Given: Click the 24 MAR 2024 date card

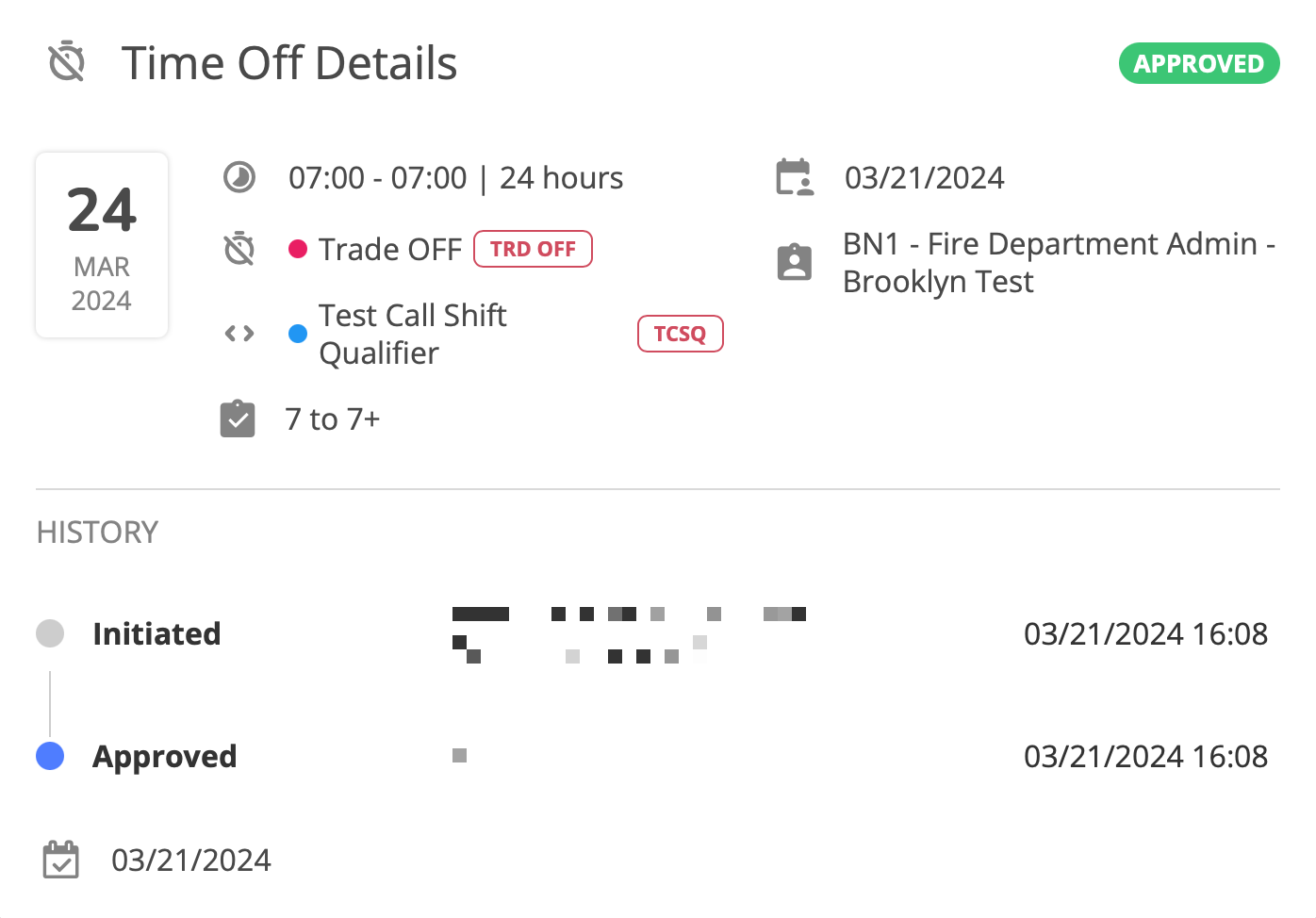Looking at the screenshot, I should point(102,245).
